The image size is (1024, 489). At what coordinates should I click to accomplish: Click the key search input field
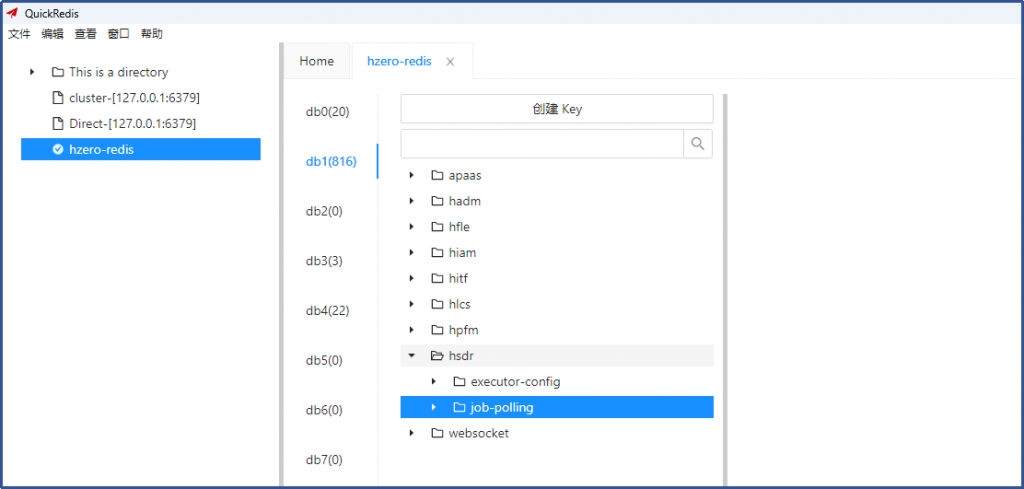[542, 144]
